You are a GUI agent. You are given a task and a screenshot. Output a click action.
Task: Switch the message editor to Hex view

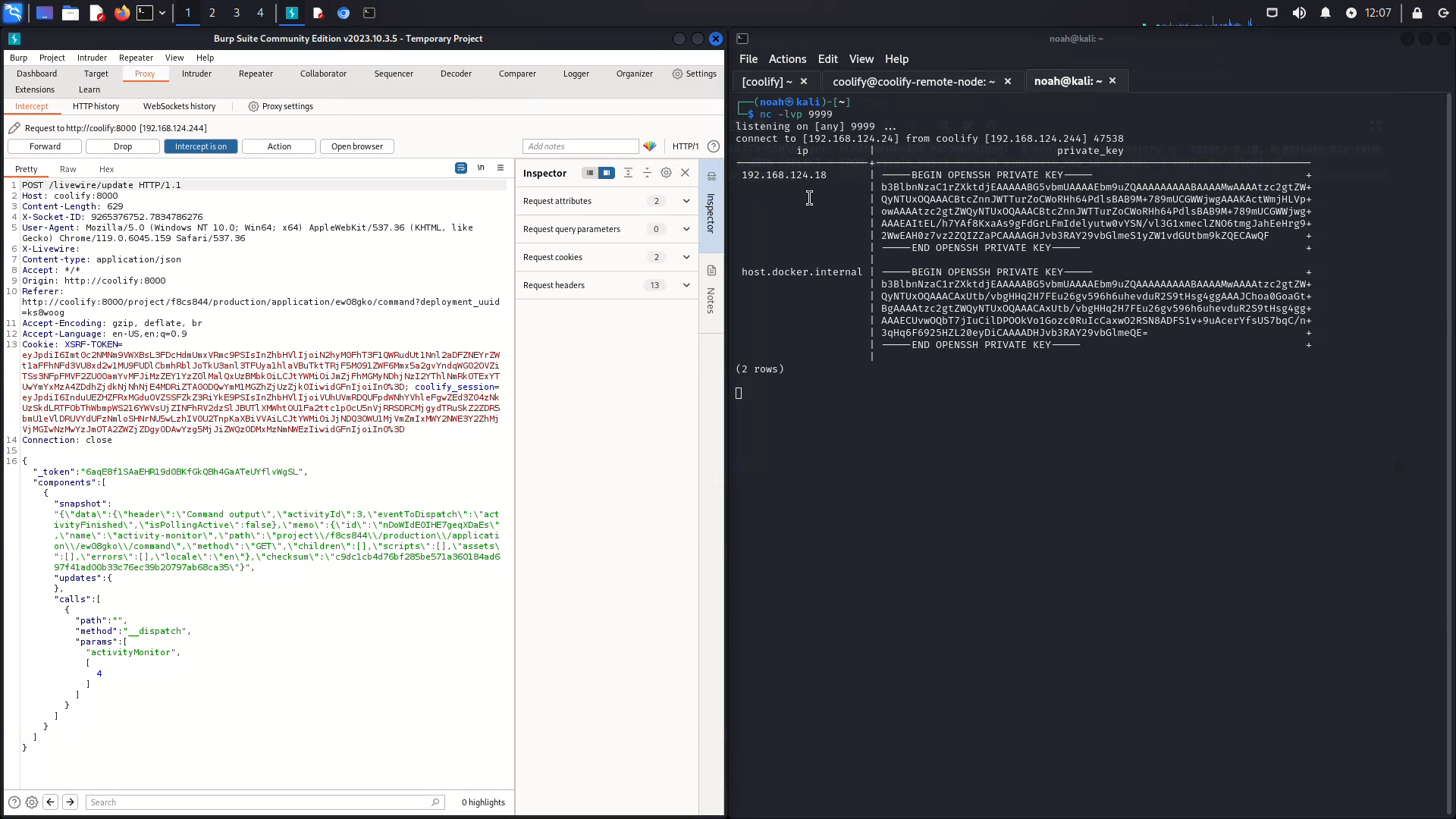[x=107, y=169]
